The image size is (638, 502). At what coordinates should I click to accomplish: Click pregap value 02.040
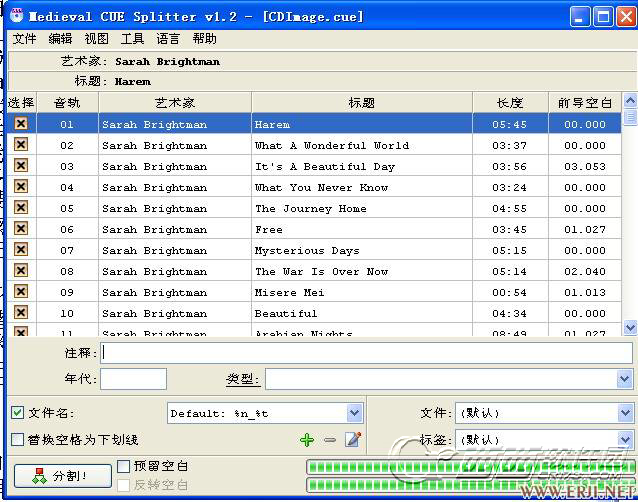[x=585, y=271]
